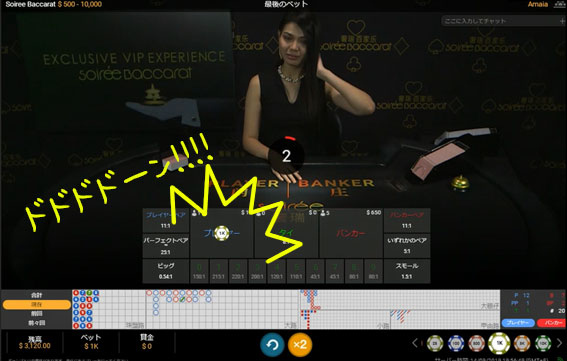This screenshot has height=361, width=567.
Task: Bet on the スモール 1.5:1 spot
Action: tap(407, 271)
